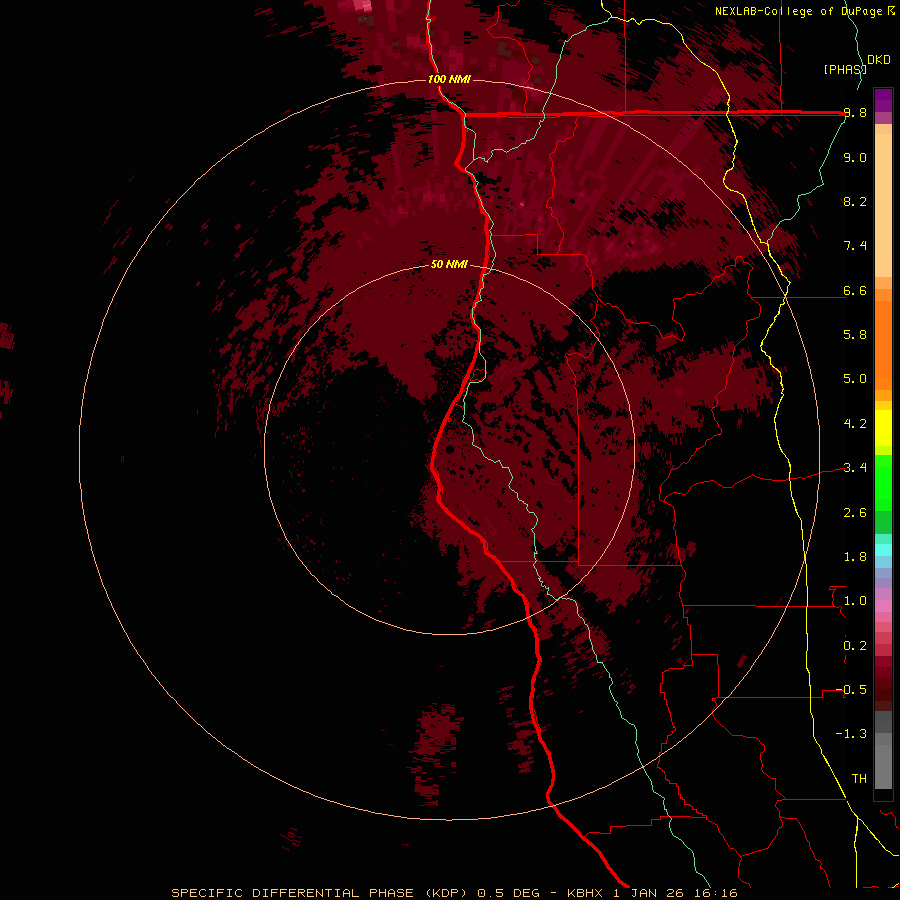Viewport: 900px width, 900px height.
Task: Click the 7.4 scale value
Action: coord(855,246)
